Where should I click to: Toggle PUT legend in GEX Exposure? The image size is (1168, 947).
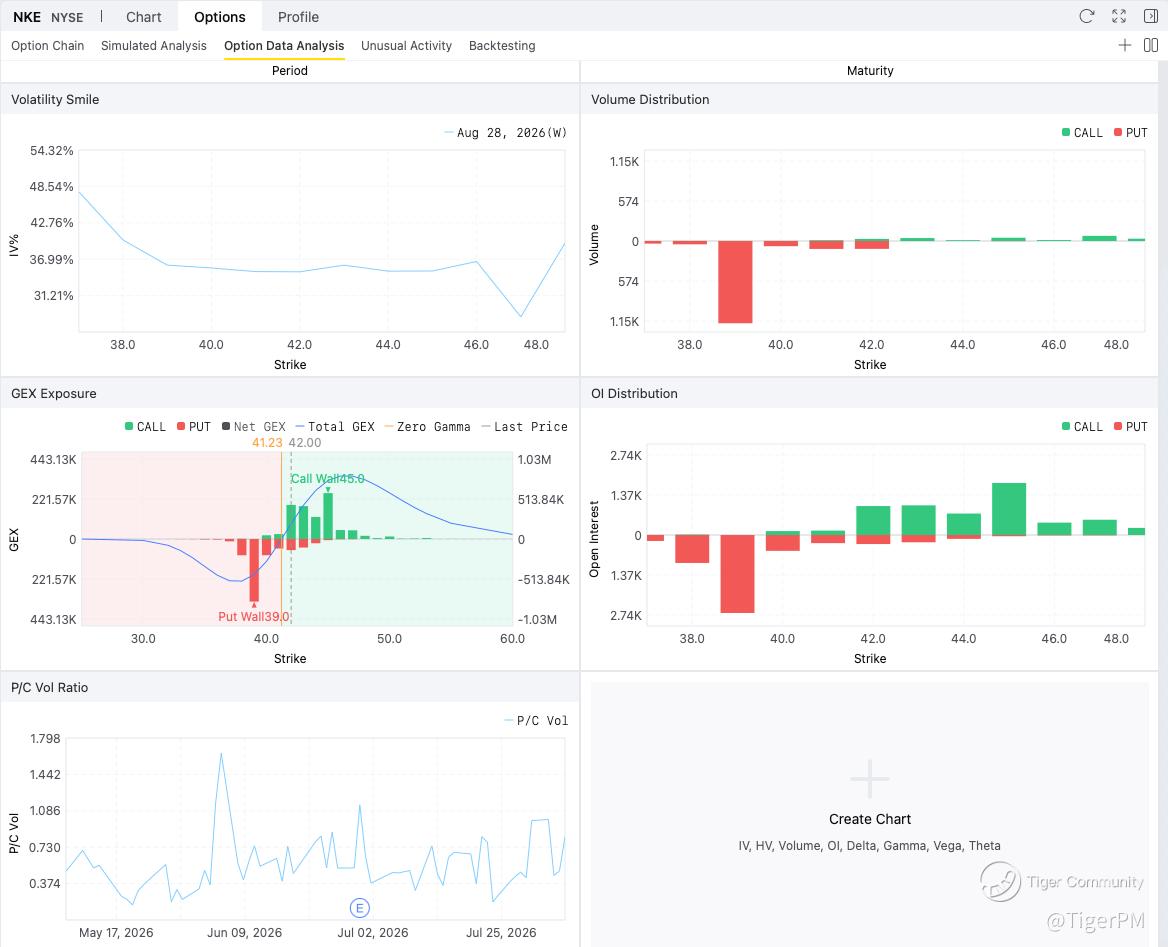194,427
